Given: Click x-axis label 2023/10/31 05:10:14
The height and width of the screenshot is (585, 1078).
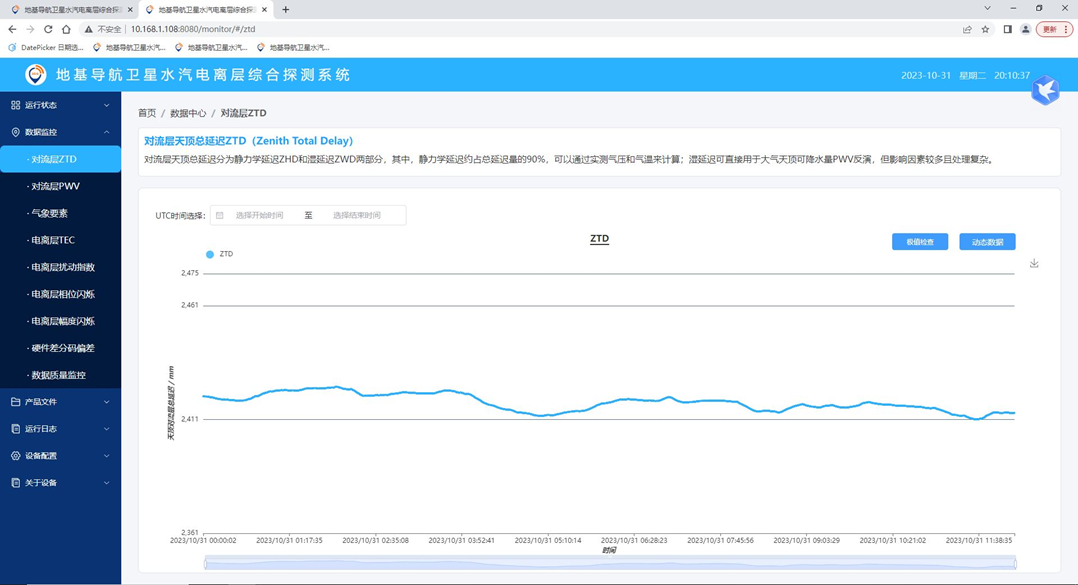Looking at the screenshot, I should point(548,540).
